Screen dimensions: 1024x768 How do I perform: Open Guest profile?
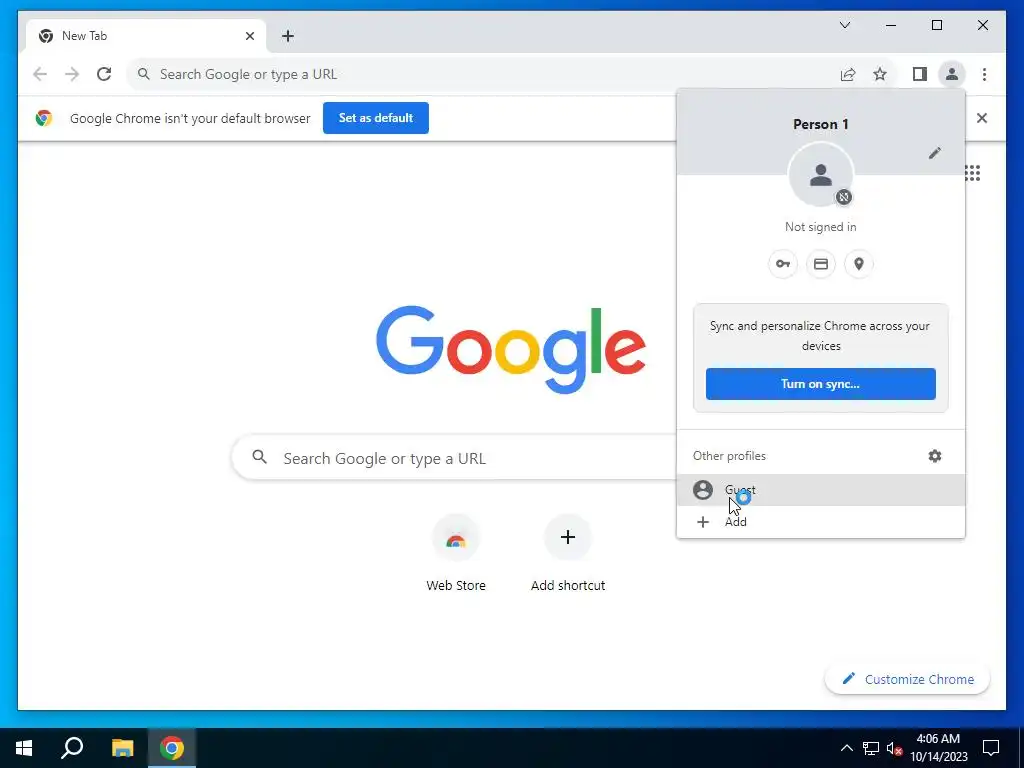click(x=821, y=490)
